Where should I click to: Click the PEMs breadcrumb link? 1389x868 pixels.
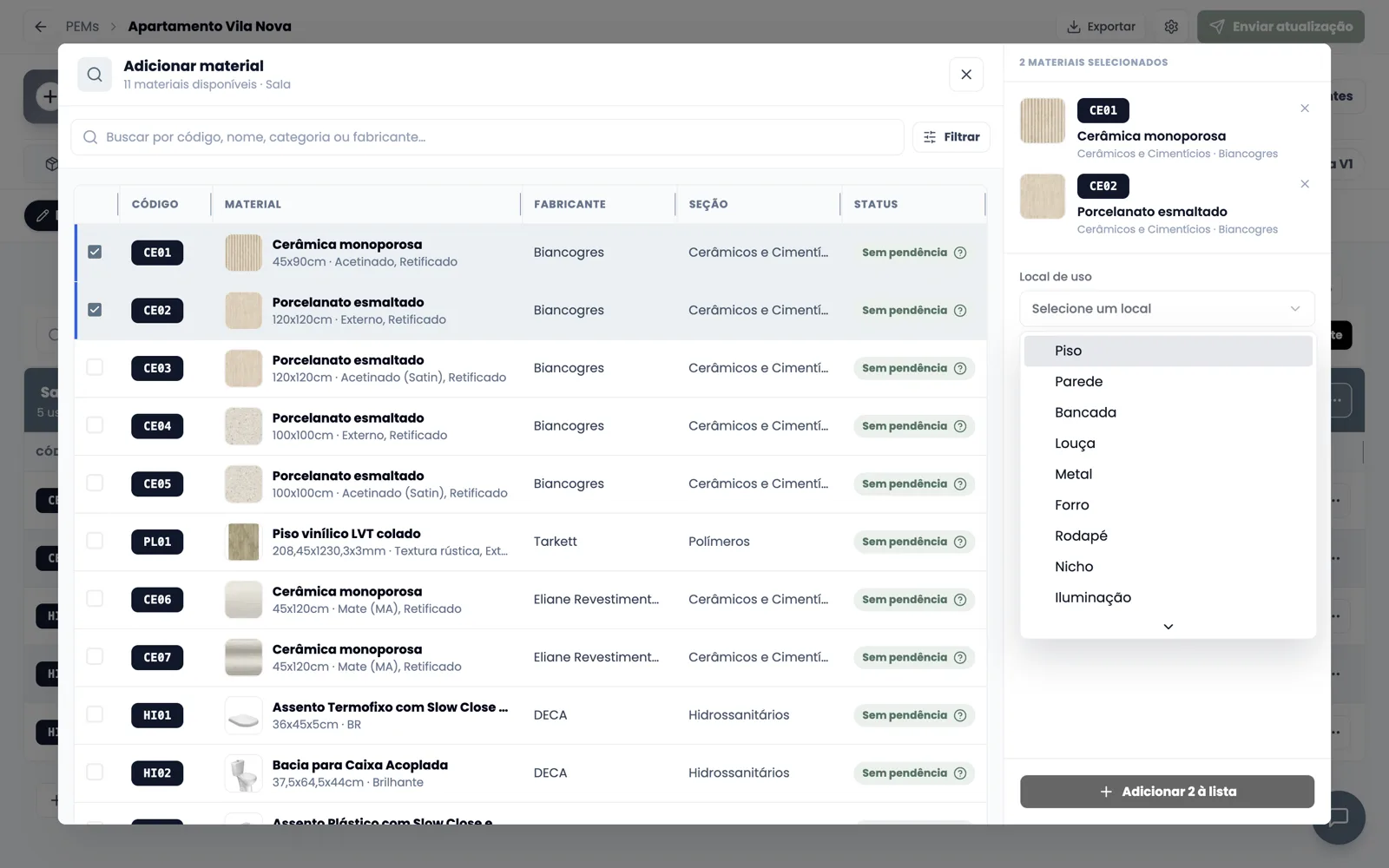click(x=82, y=27)
